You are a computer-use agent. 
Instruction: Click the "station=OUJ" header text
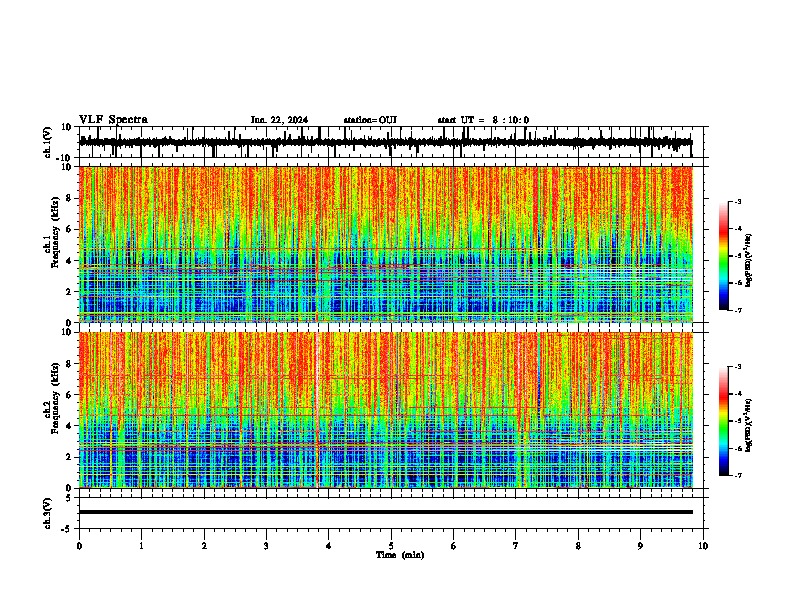point(370,120)
